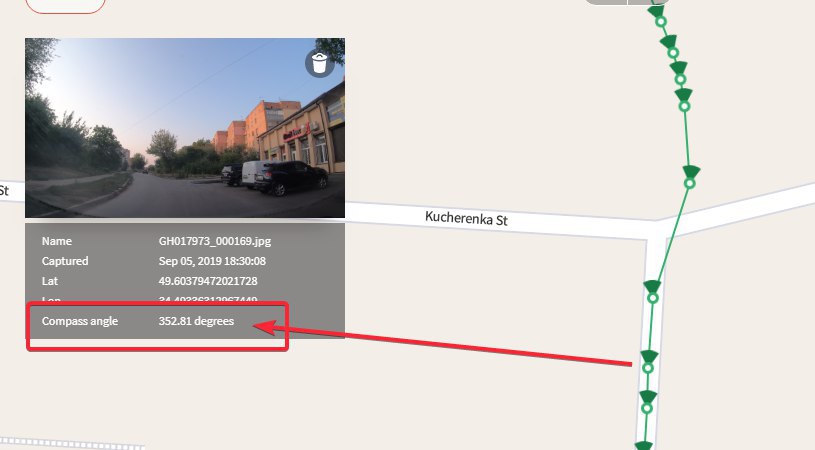Click the trash icon on the photo
Viewport: 815px width, 450px height.
(319, 63)
